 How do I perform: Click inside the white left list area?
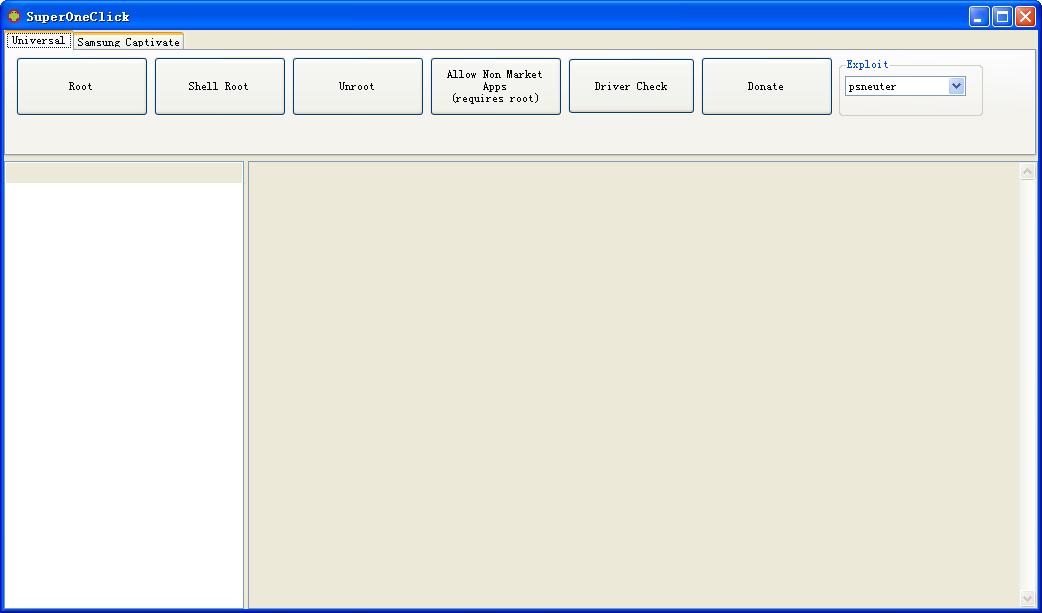(124, 390)
